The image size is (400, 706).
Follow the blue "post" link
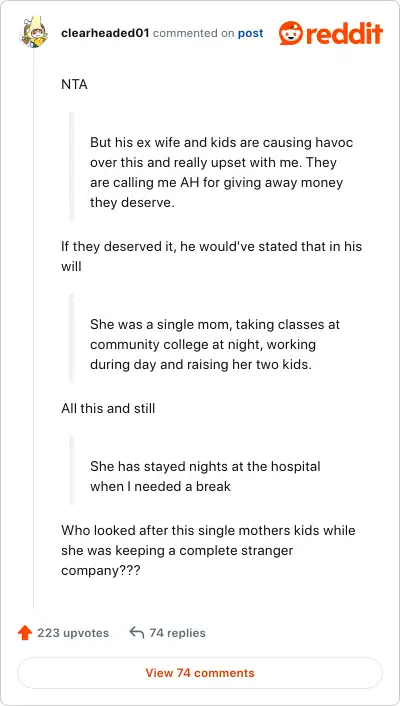tap(250, 33)
